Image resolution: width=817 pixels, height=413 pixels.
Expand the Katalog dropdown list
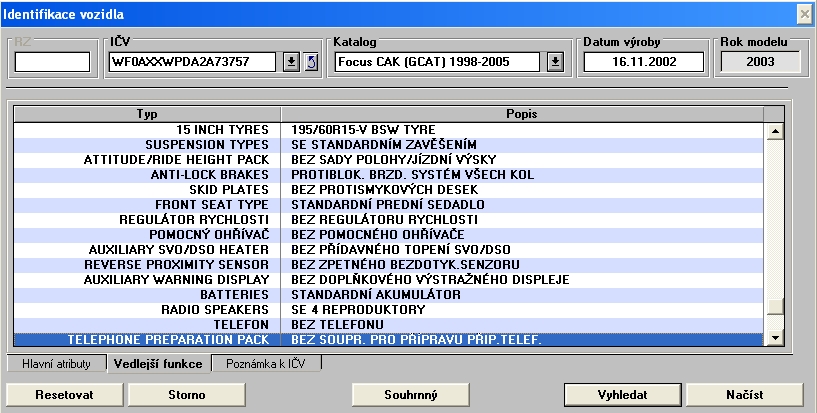[x=556, y=62]
